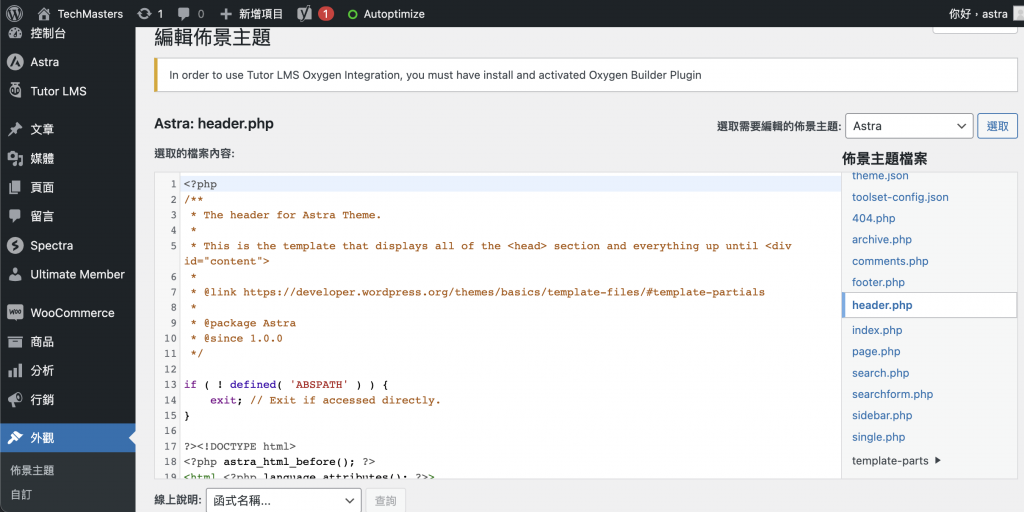The width and height of the screenshot is (1024, 512).
Task: Click the 查詢 lookup button
Action: pos(385,502)
